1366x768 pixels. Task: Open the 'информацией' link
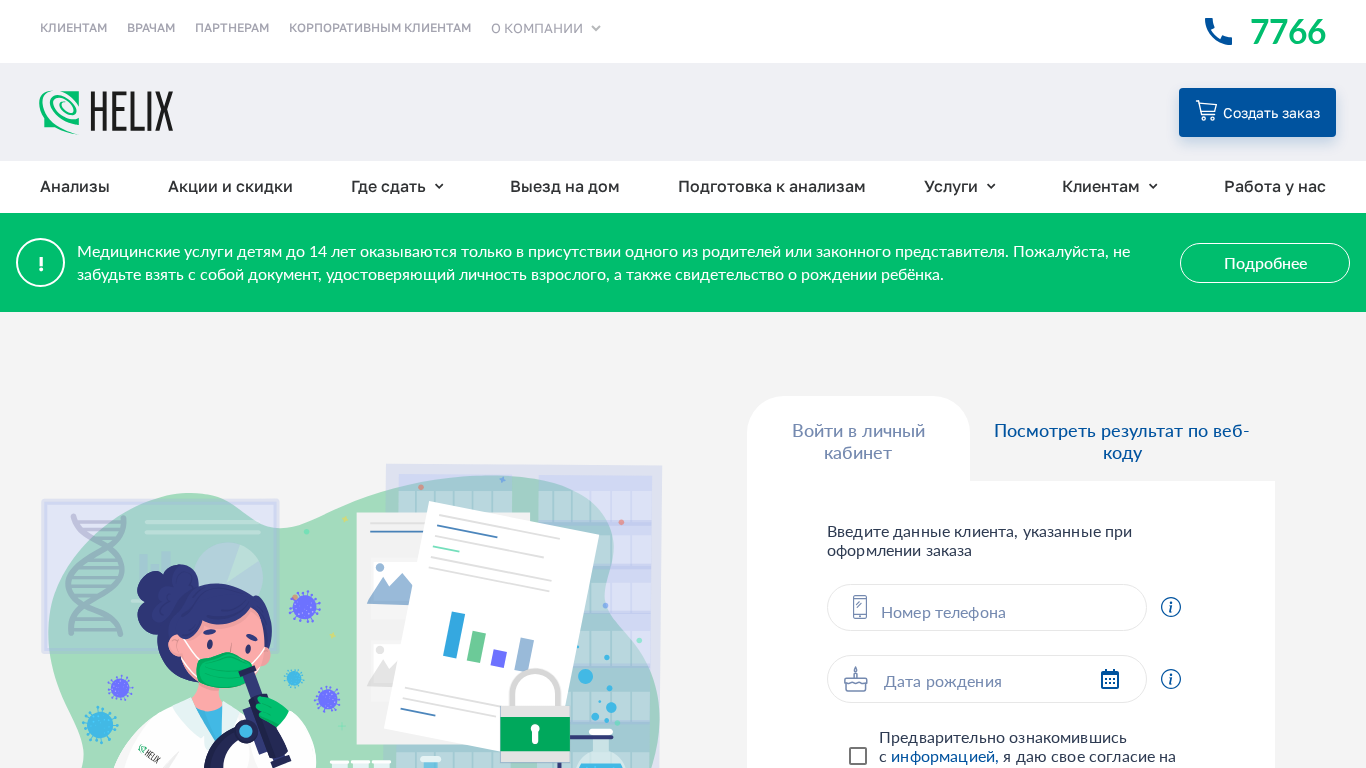click(x=943, y=756)
